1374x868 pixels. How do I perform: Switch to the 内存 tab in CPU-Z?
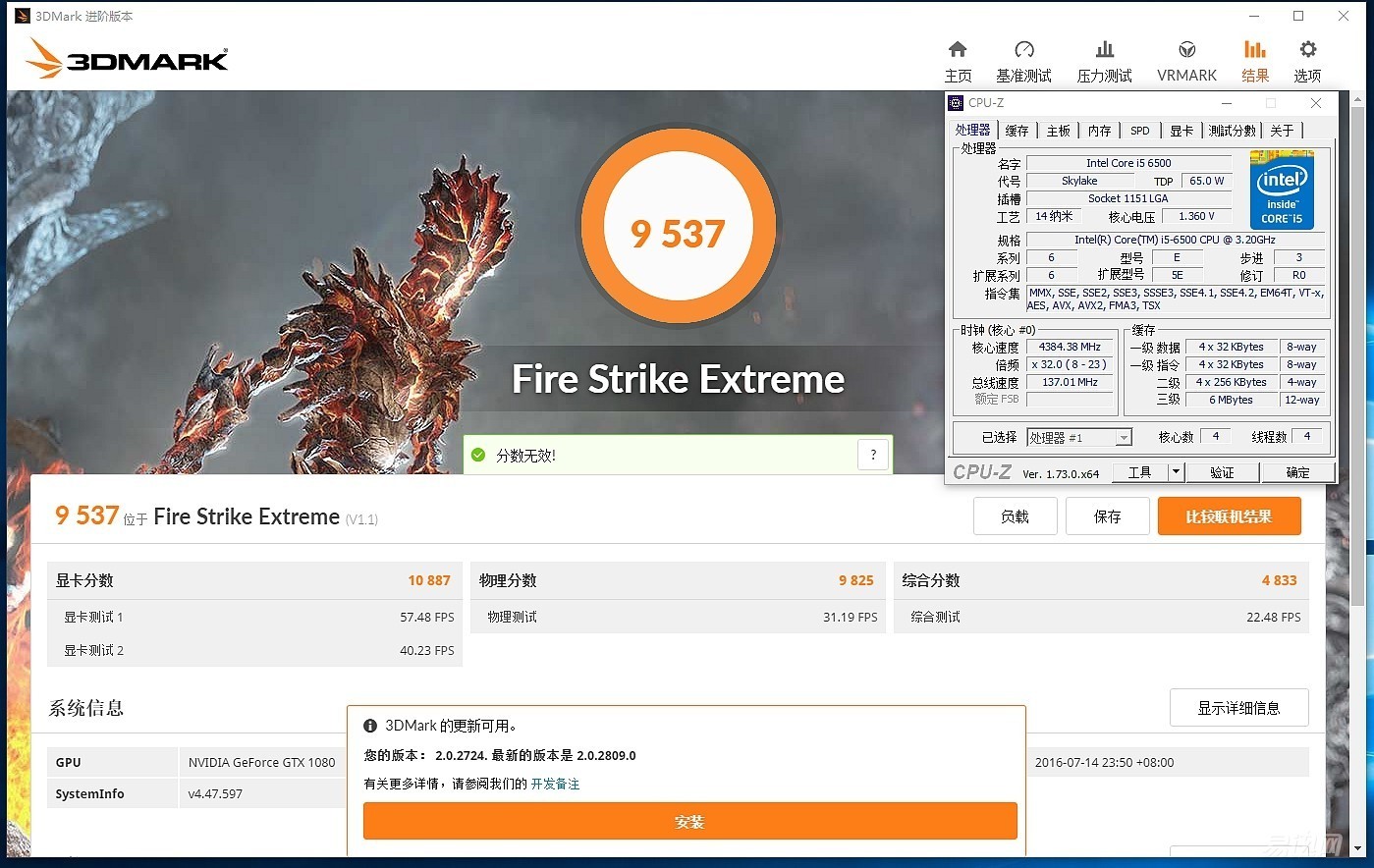coord(1099,131)
